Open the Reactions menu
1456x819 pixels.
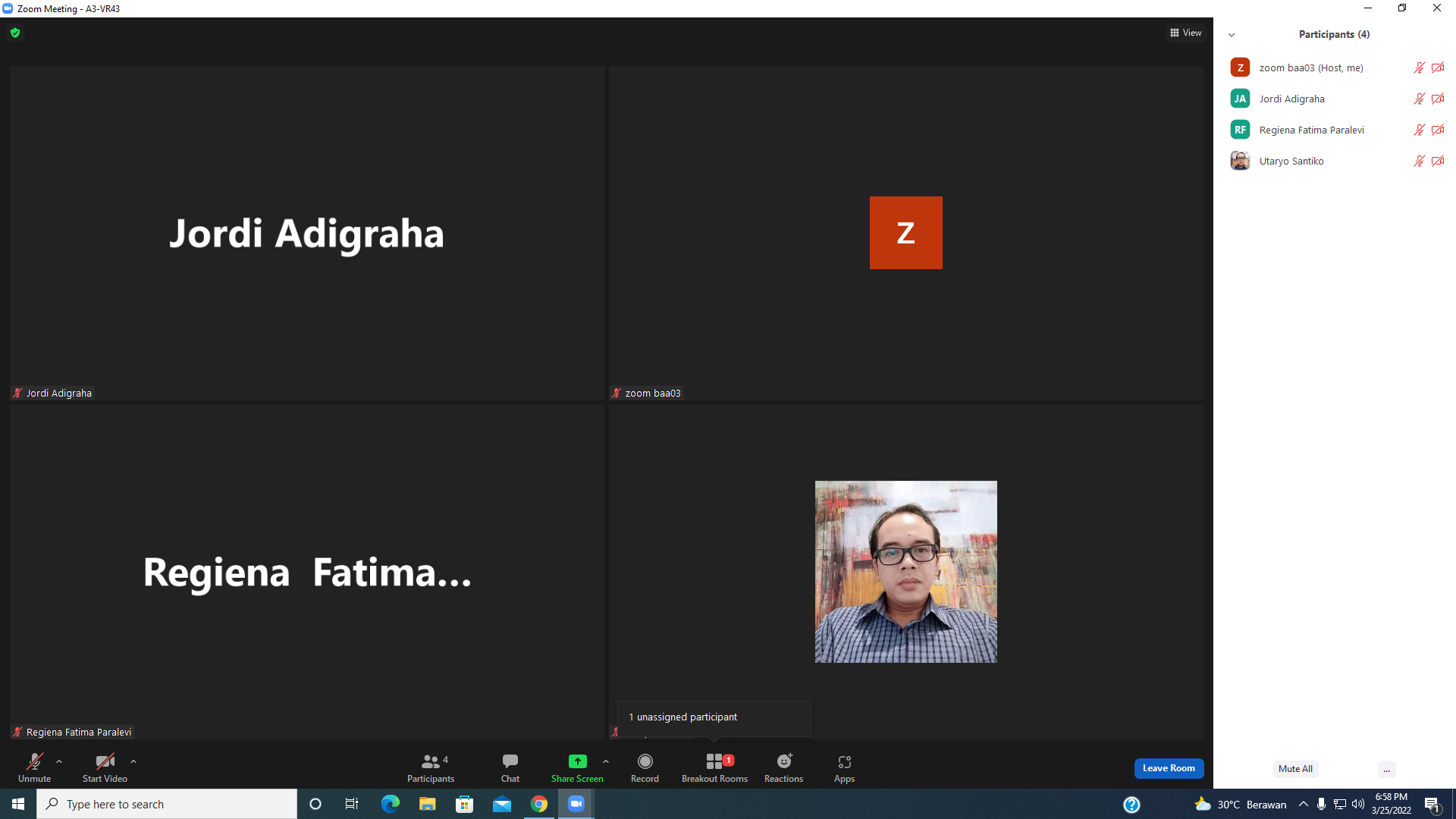coord(783,767)
